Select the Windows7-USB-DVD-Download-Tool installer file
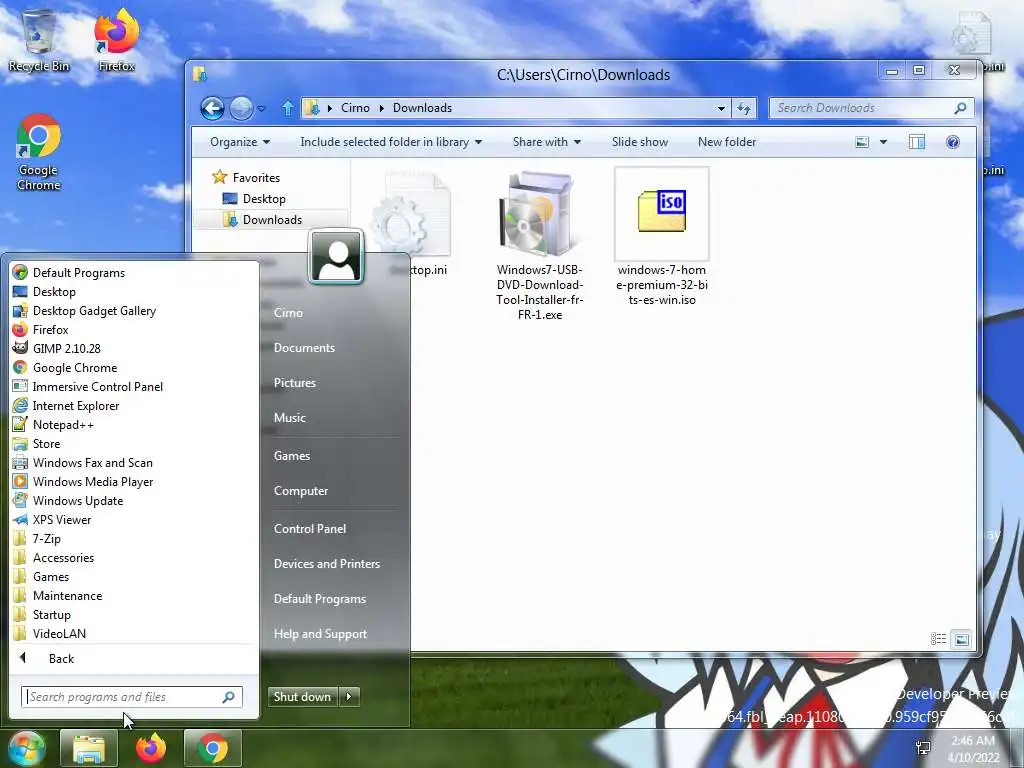The image size is (1024, 768). (x=539, y=246)
